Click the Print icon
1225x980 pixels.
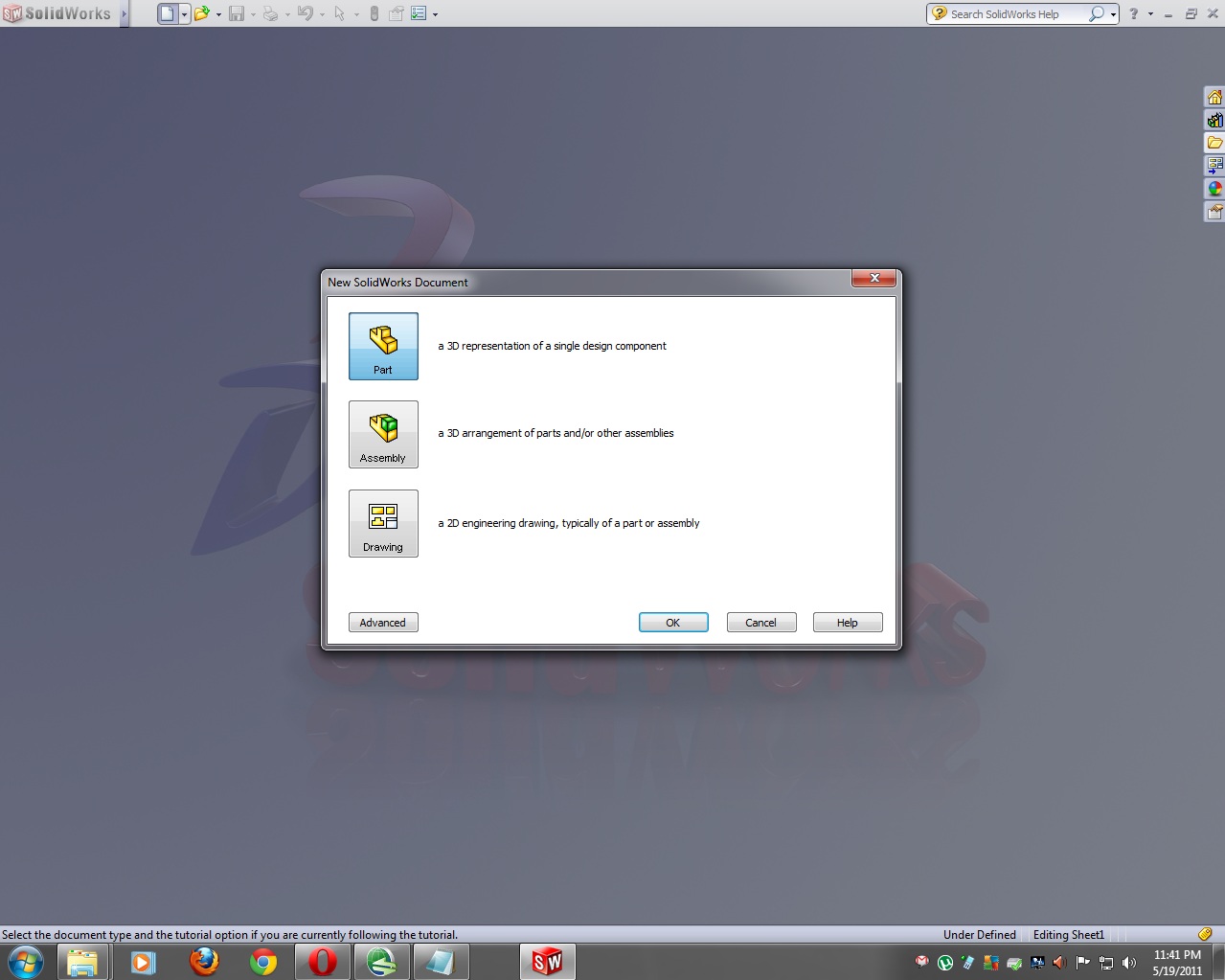pyautogui.click(x=271, y=13)
